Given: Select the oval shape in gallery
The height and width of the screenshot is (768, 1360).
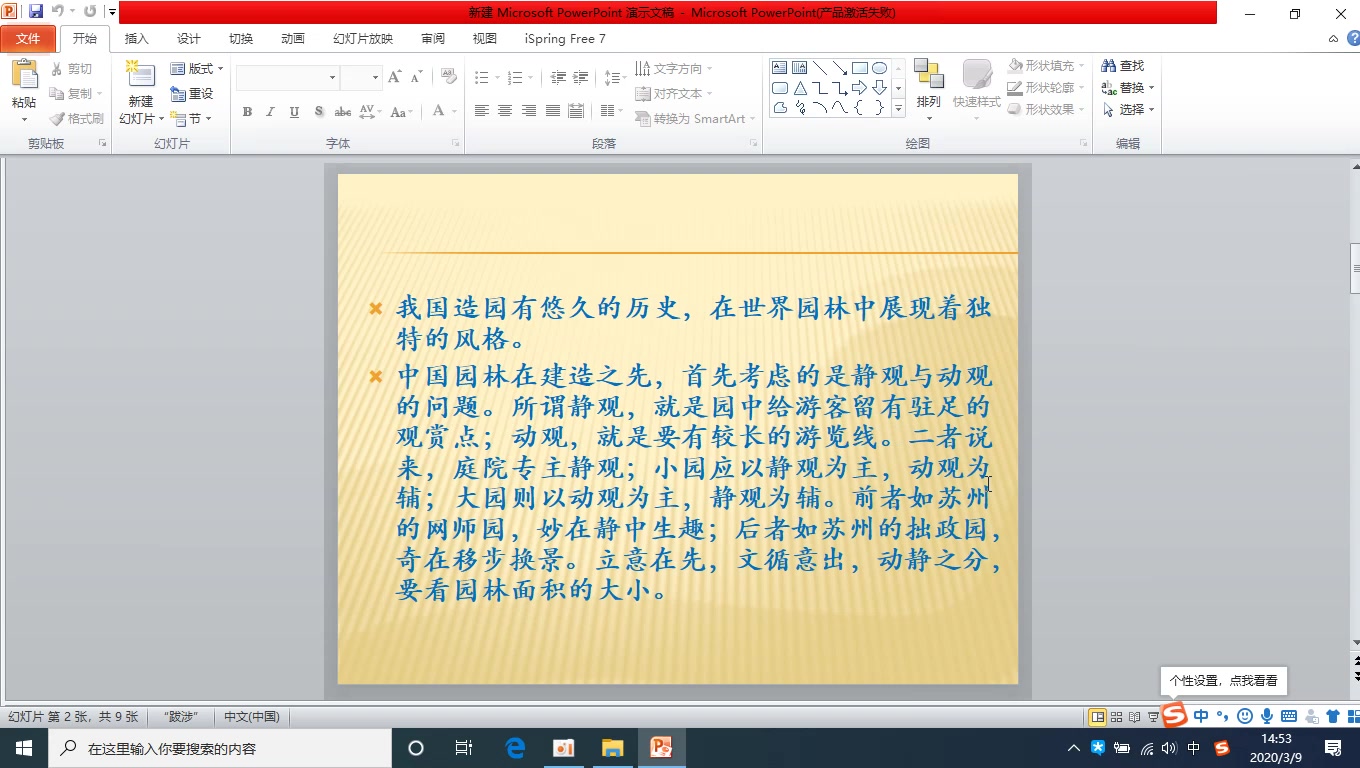Looking at the screenshot, I should pyautogui.click(x=879, y=68).
